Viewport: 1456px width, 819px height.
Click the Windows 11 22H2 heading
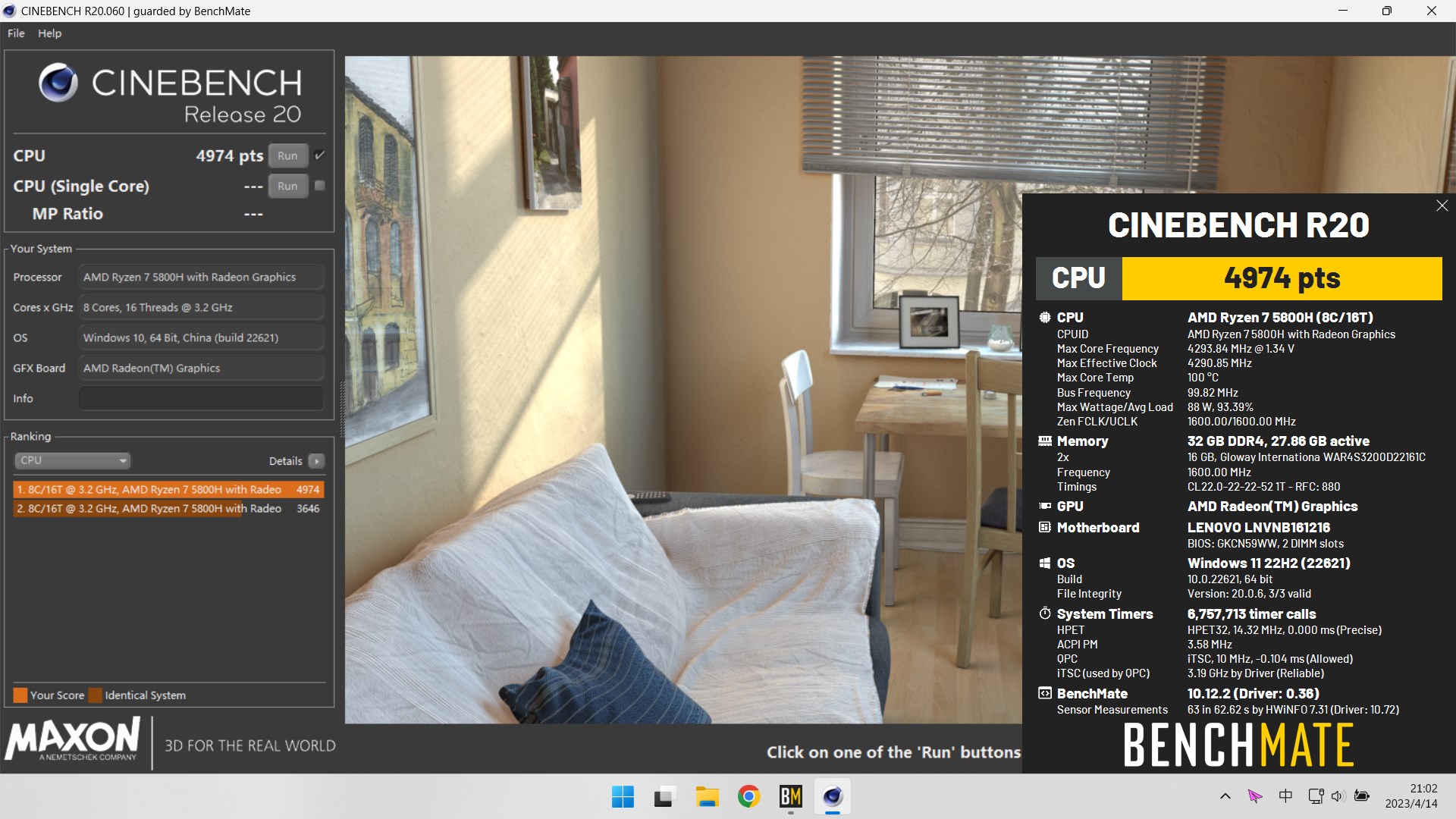pos(1269,563)
